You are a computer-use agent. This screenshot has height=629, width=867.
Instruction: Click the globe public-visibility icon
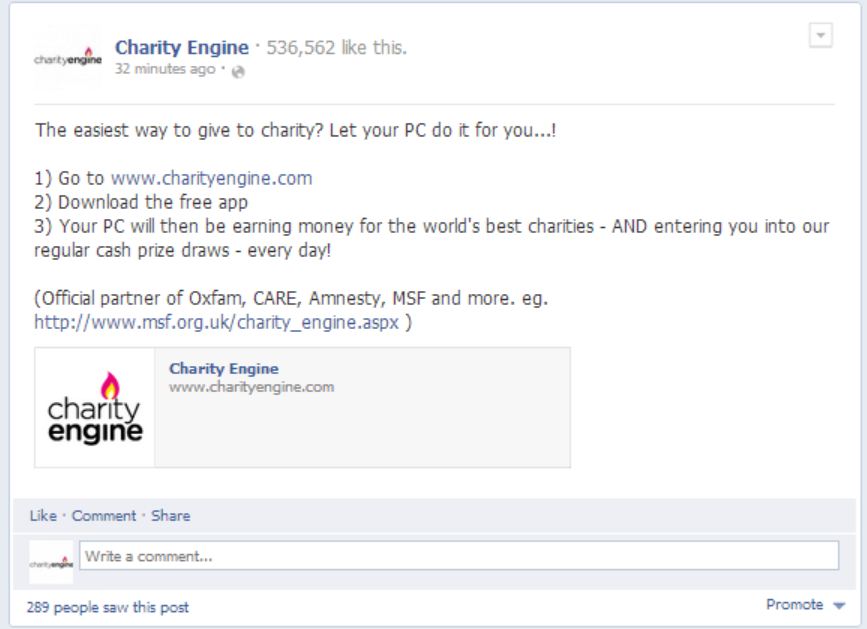coord(238,72)
